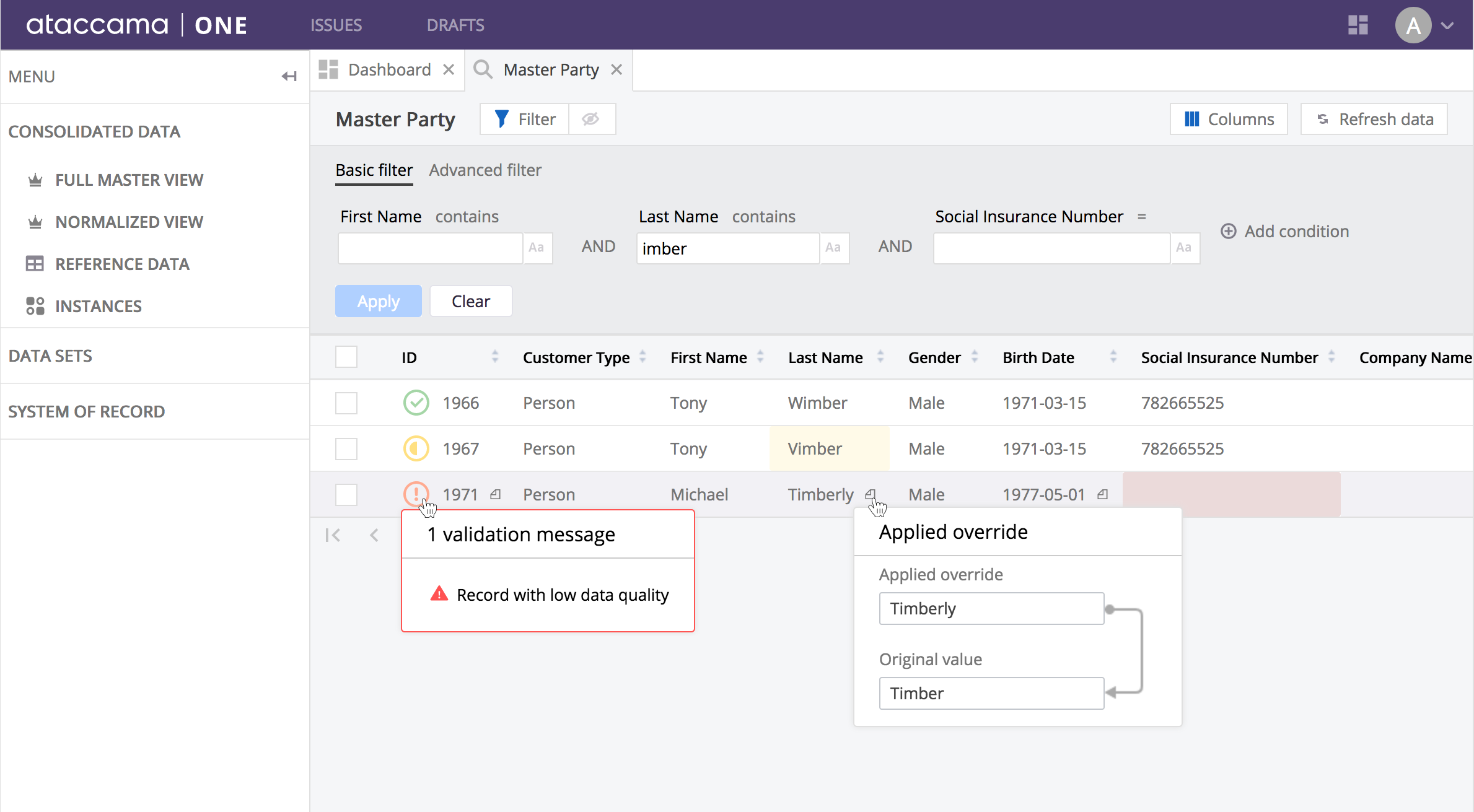This screenshot has width=1474, height=812.
Task: Select the checkbox for record 1966
Action: tap(346, 403)
